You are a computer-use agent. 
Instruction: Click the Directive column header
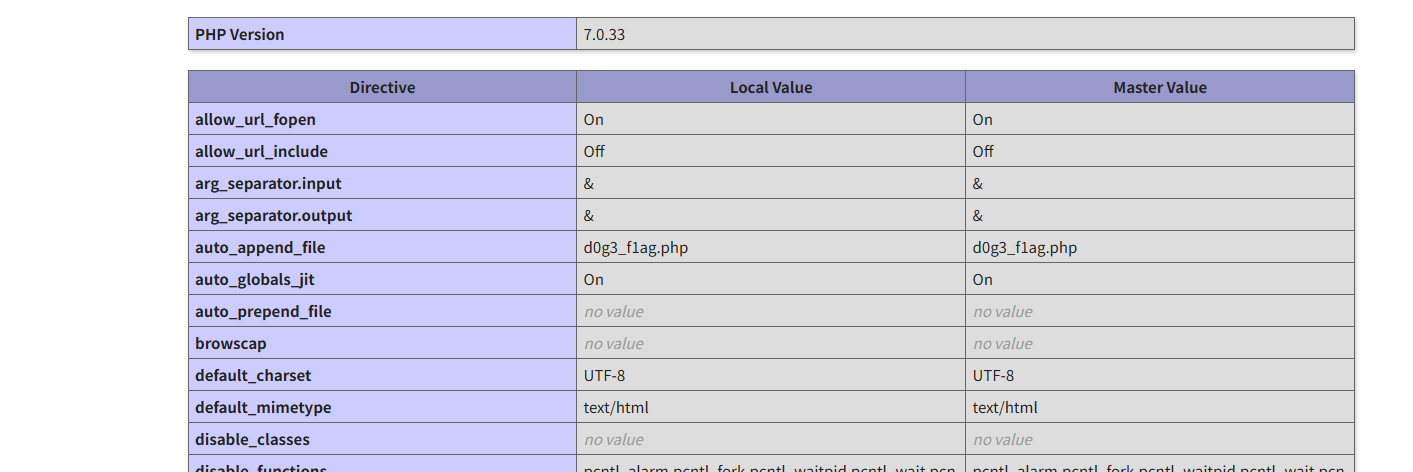coord(382,87)
